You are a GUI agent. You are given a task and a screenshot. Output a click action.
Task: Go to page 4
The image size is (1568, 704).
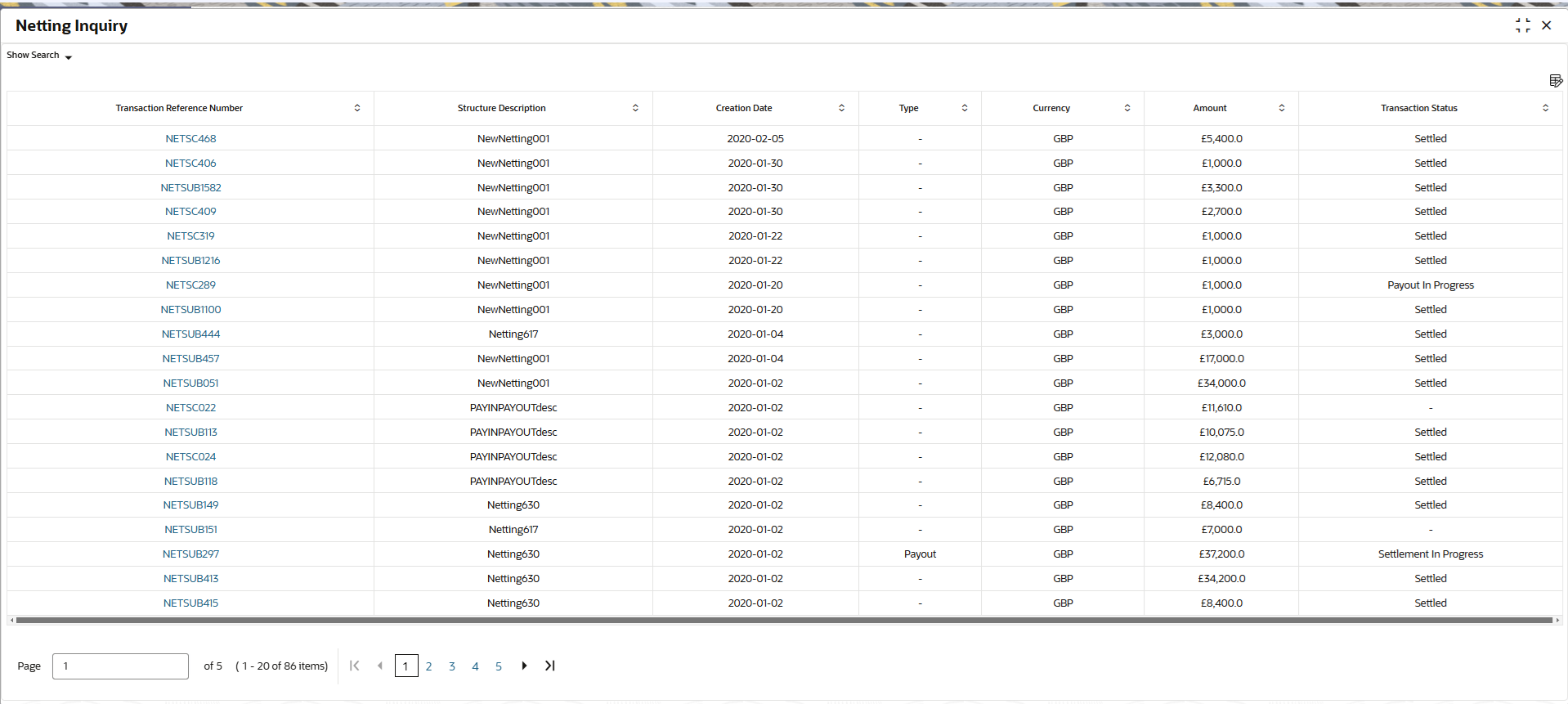(475, 666)
